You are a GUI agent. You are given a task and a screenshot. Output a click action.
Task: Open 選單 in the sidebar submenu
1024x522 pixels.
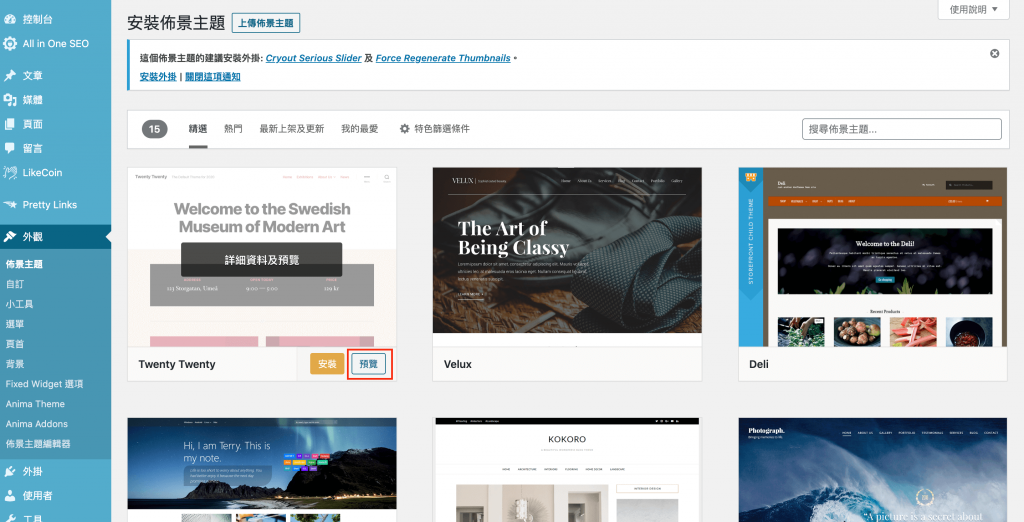coord(15,324)
